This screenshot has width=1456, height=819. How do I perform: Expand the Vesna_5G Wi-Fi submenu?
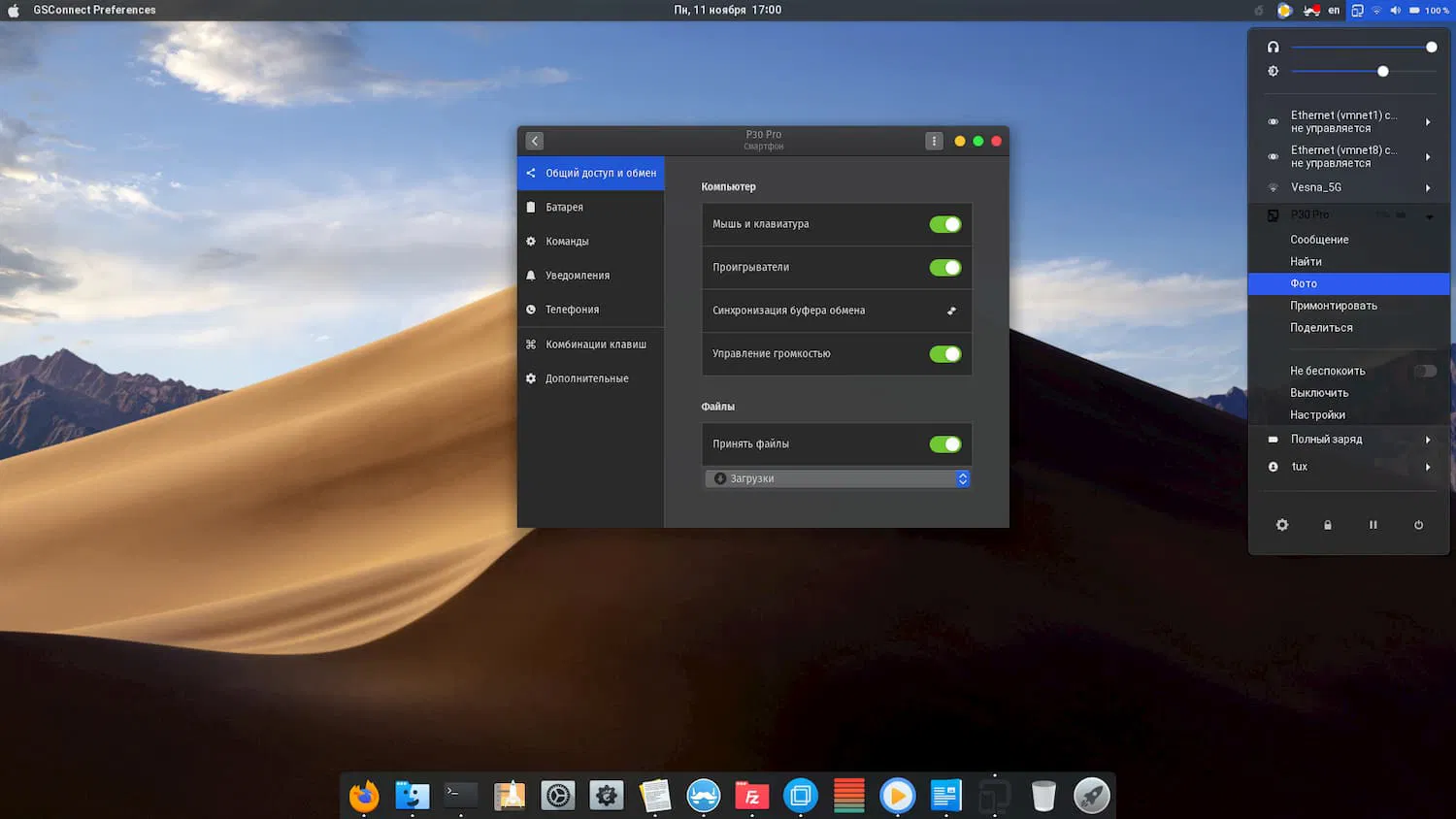(x=1349, y=187)
